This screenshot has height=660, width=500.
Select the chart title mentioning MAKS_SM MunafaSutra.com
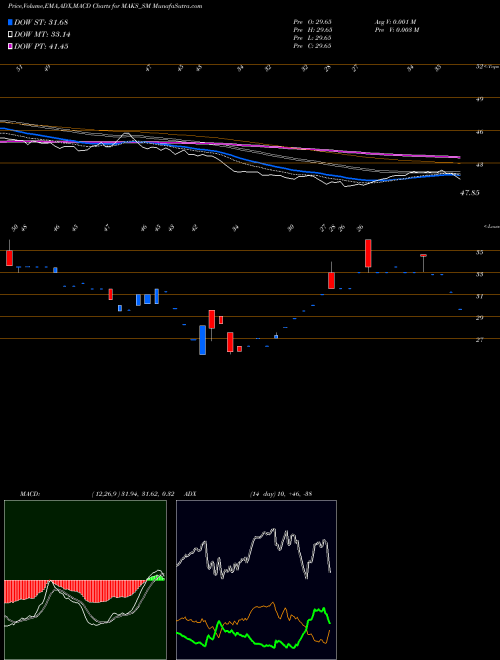click(x=105, y=6)
